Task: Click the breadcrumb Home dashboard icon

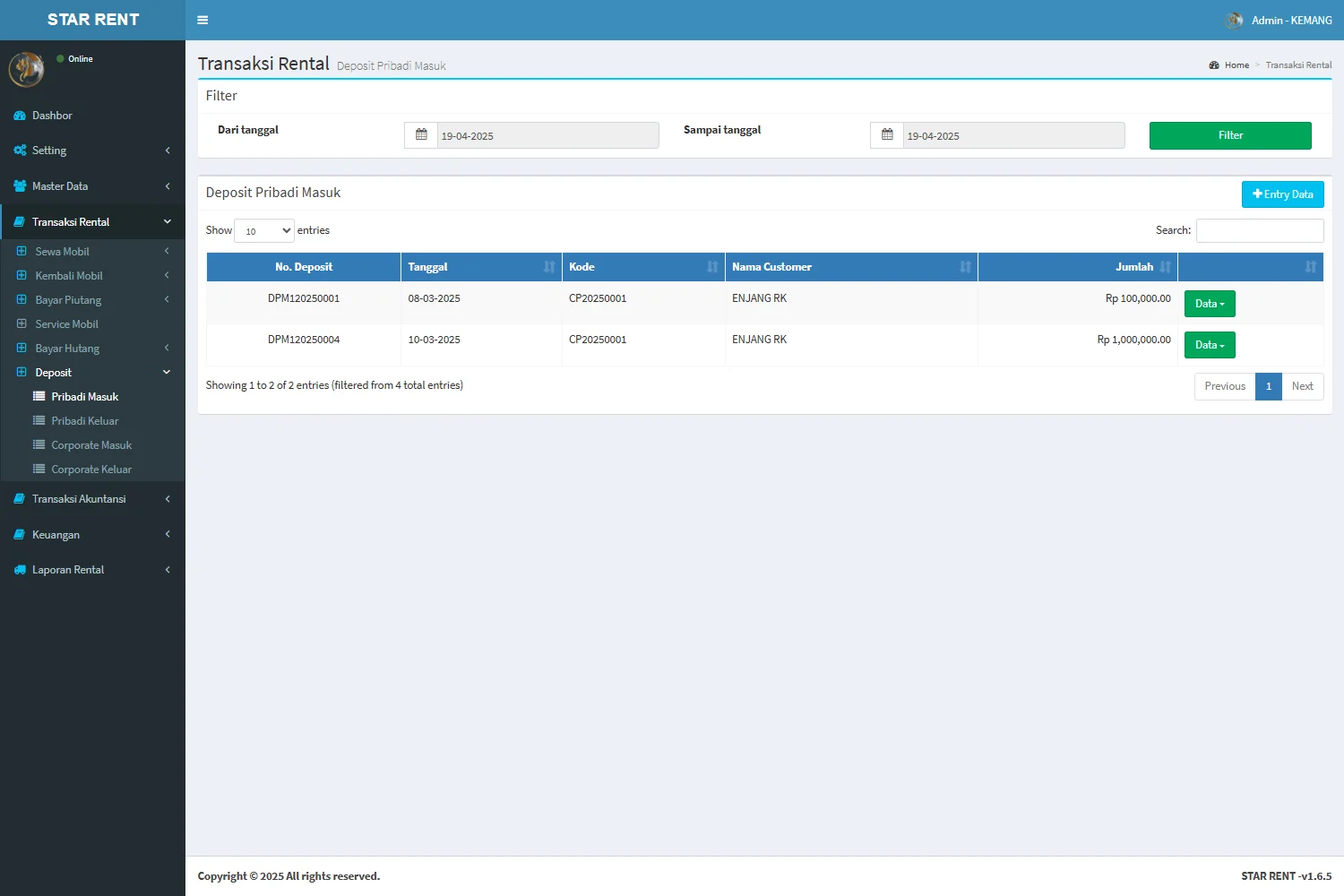Action: point(1214,65)
